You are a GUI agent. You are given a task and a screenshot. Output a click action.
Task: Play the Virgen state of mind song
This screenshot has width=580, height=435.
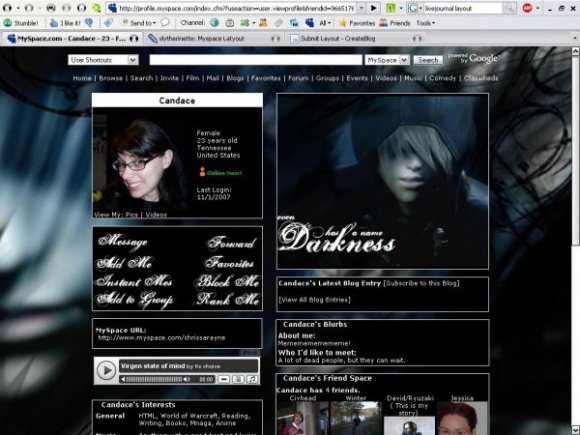pyautogui.click(x=106, y=370)
